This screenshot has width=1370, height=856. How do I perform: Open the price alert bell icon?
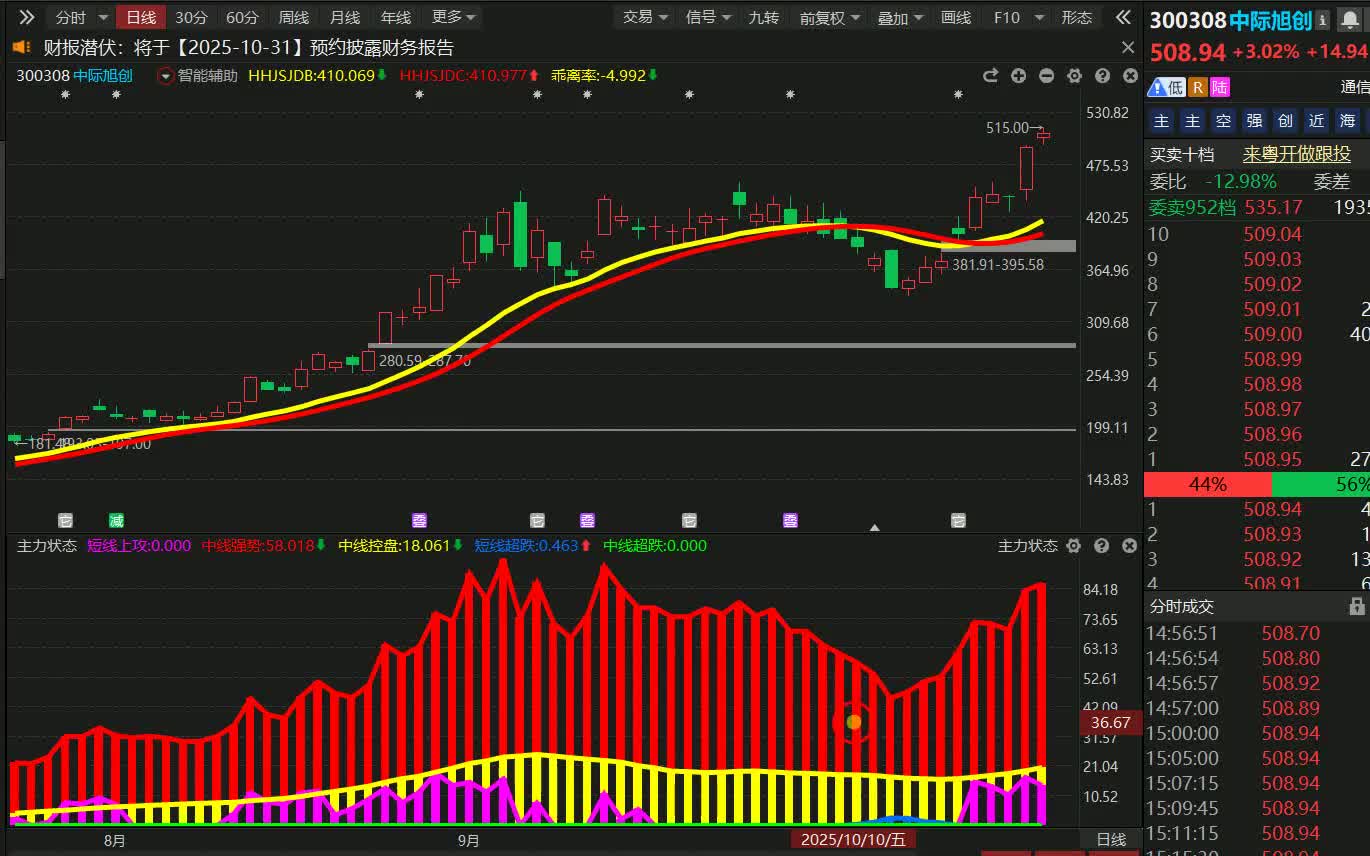click(1350, 20)
